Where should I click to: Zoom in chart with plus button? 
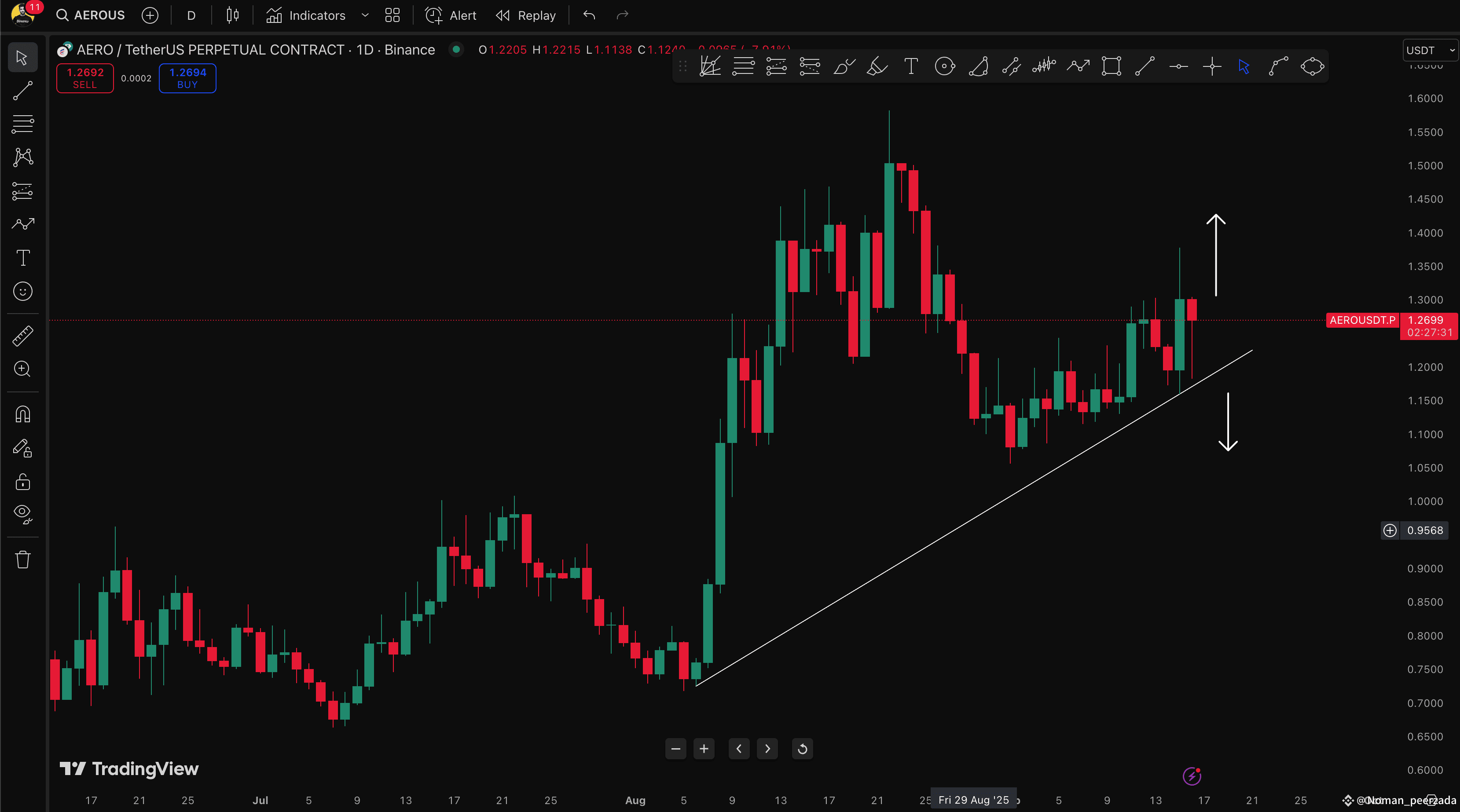point(704,749)
